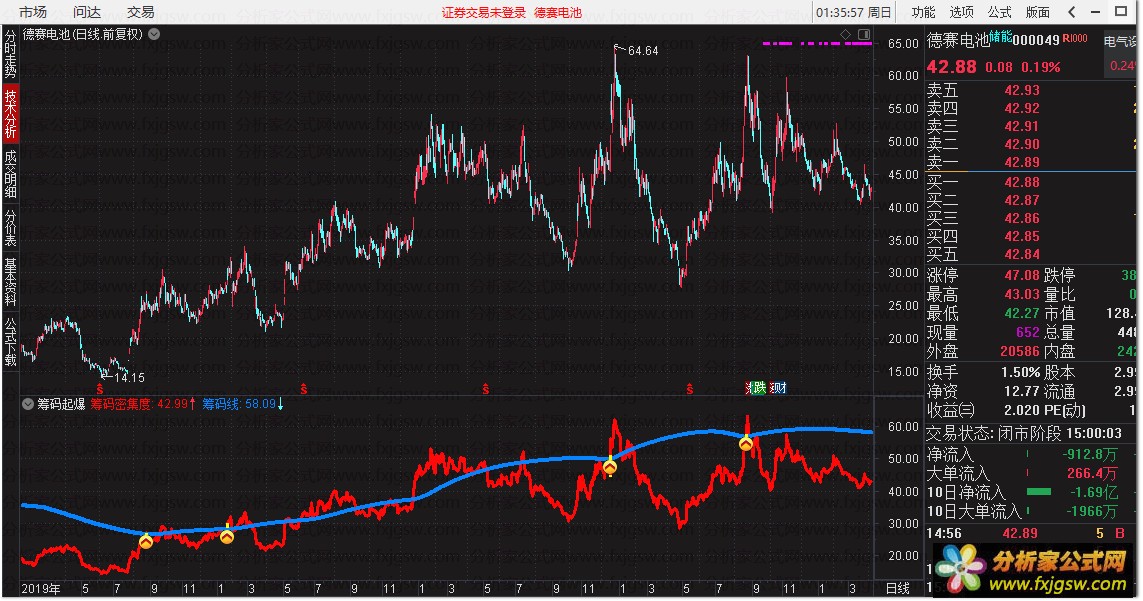Click the second yellow signal marker near month 1

(227, 536)
